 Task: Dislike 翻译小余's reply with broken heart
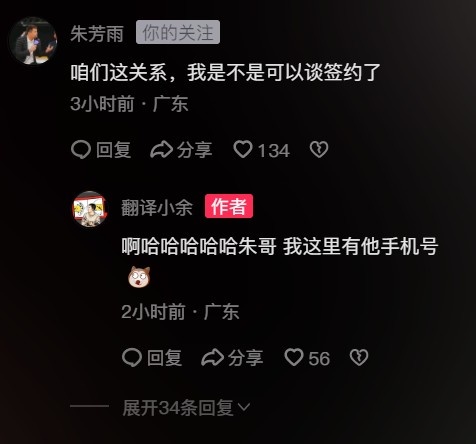coord(359,357)
